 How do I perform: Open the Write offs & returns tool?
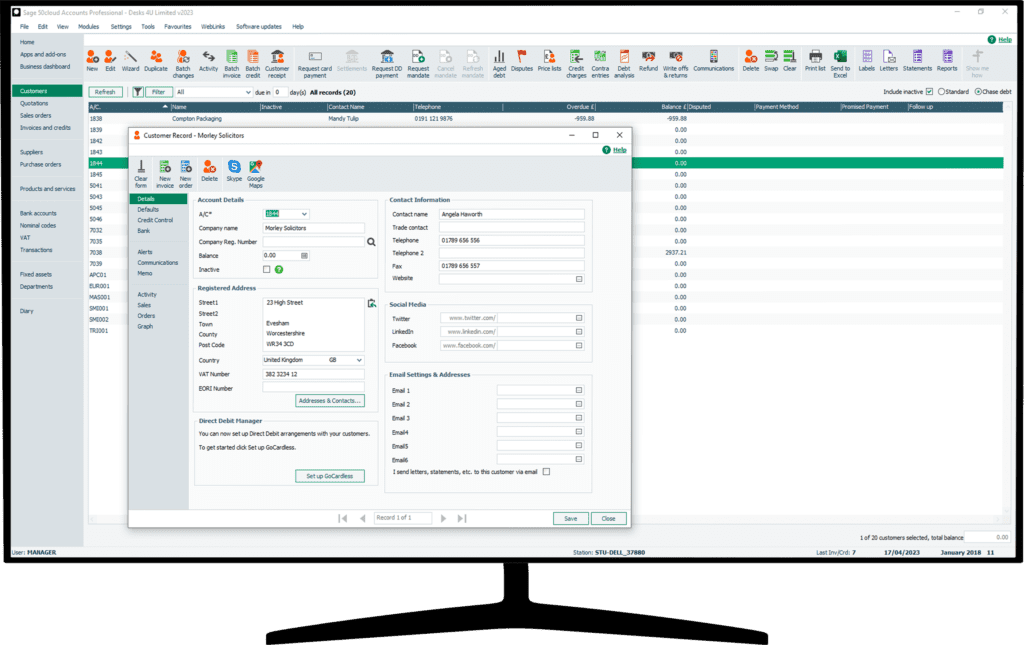tap(675, 57)
